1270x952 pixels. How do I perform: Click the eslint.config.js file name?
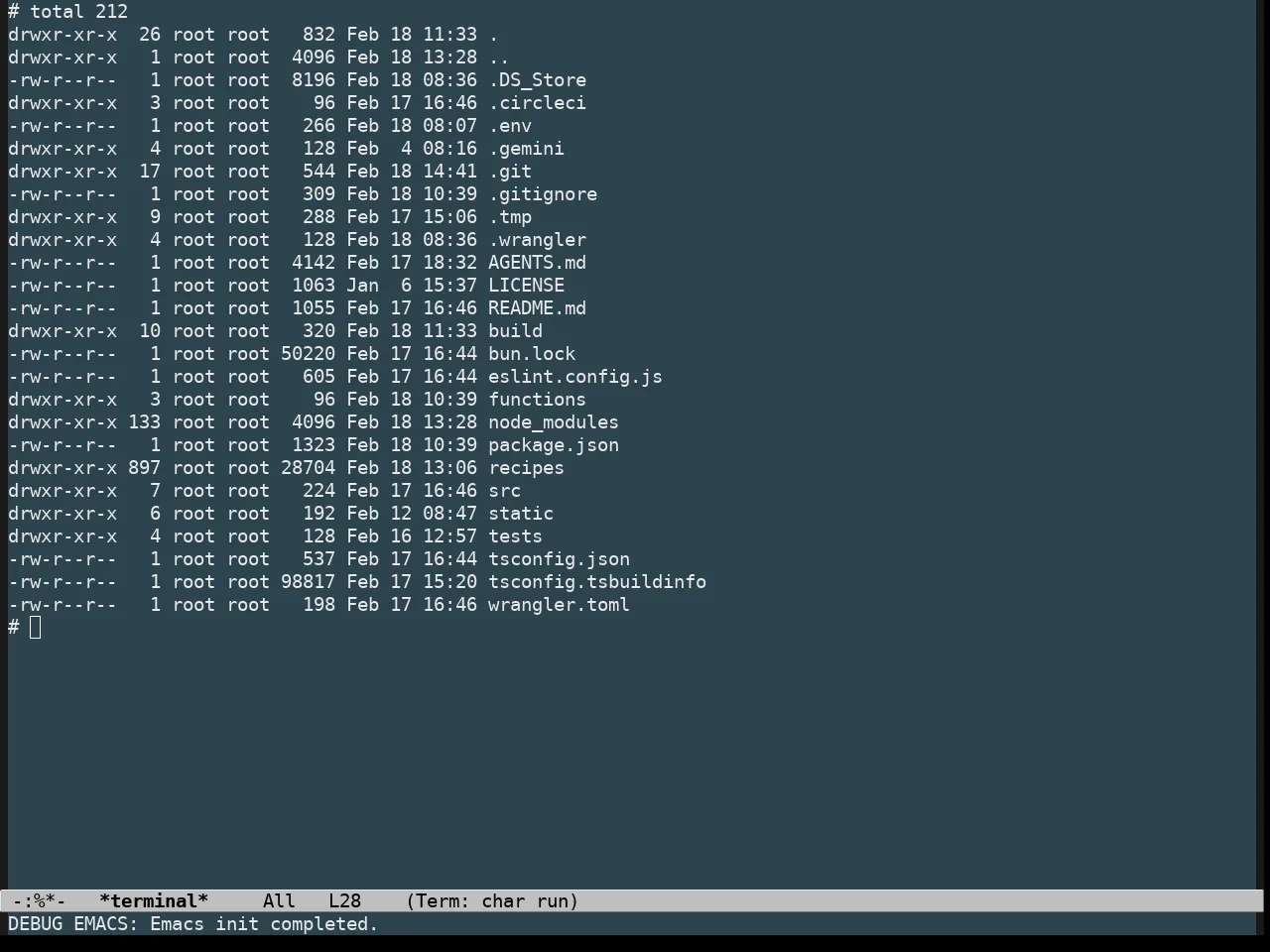574,377
